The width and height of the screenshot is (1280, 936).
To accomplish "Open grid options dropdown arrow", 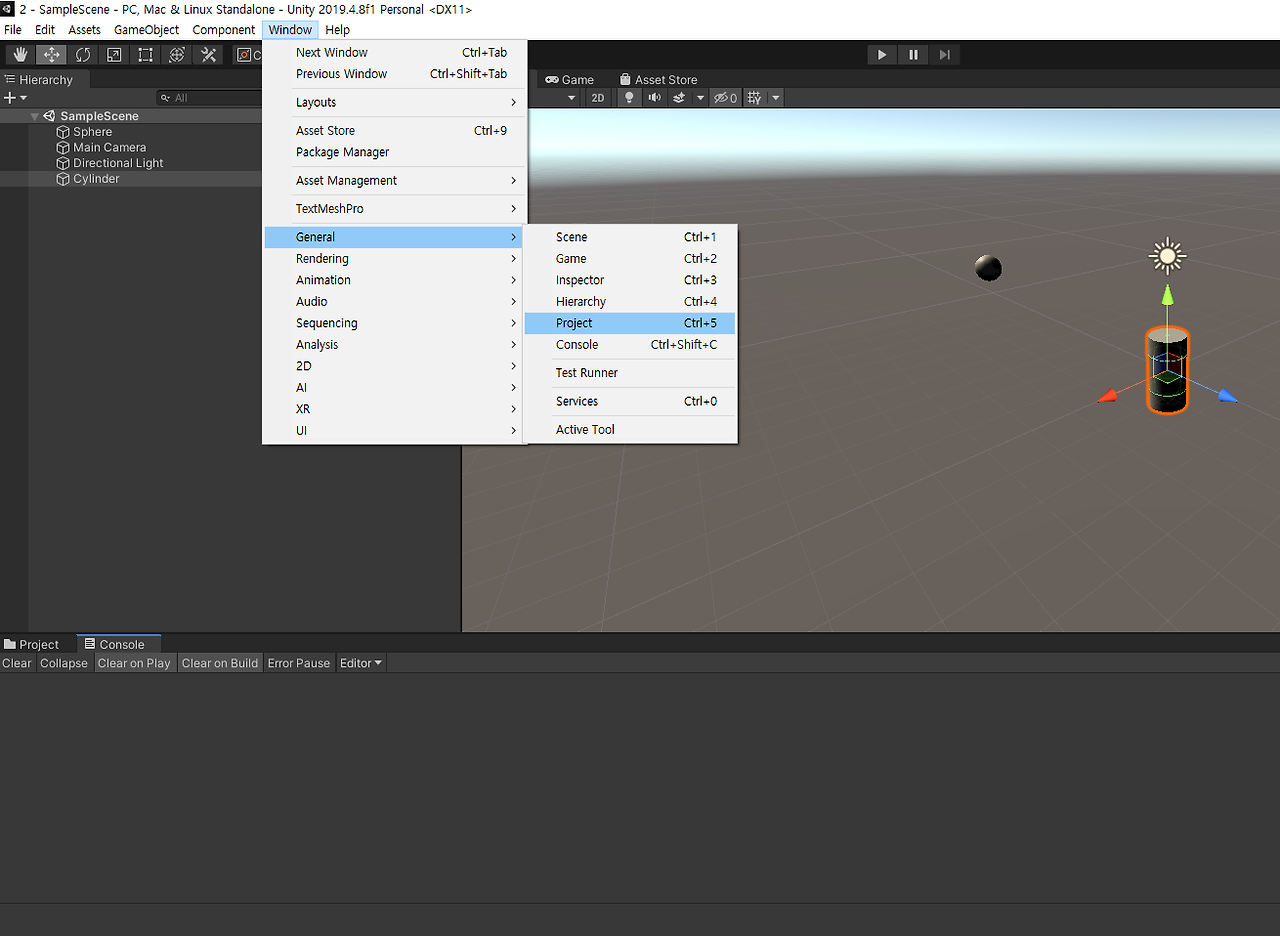I will tap(775, 98).
